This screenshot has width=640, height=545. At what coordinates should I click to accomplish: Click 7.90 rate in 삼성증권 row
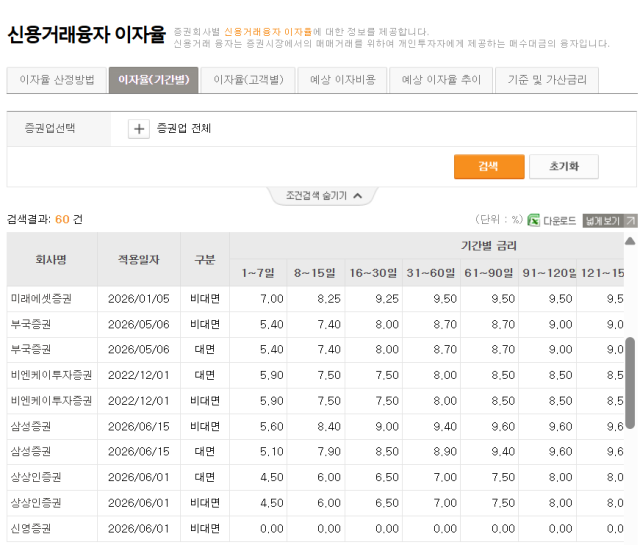[x=329, y=452]
